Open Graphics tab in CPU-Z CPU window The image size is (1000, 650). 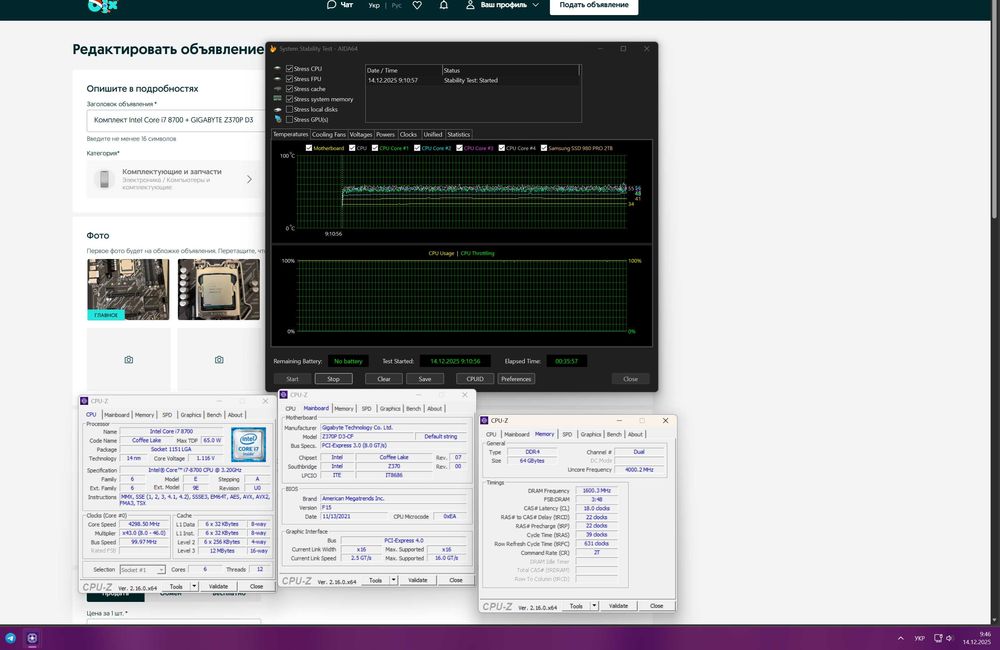point(190,415)
